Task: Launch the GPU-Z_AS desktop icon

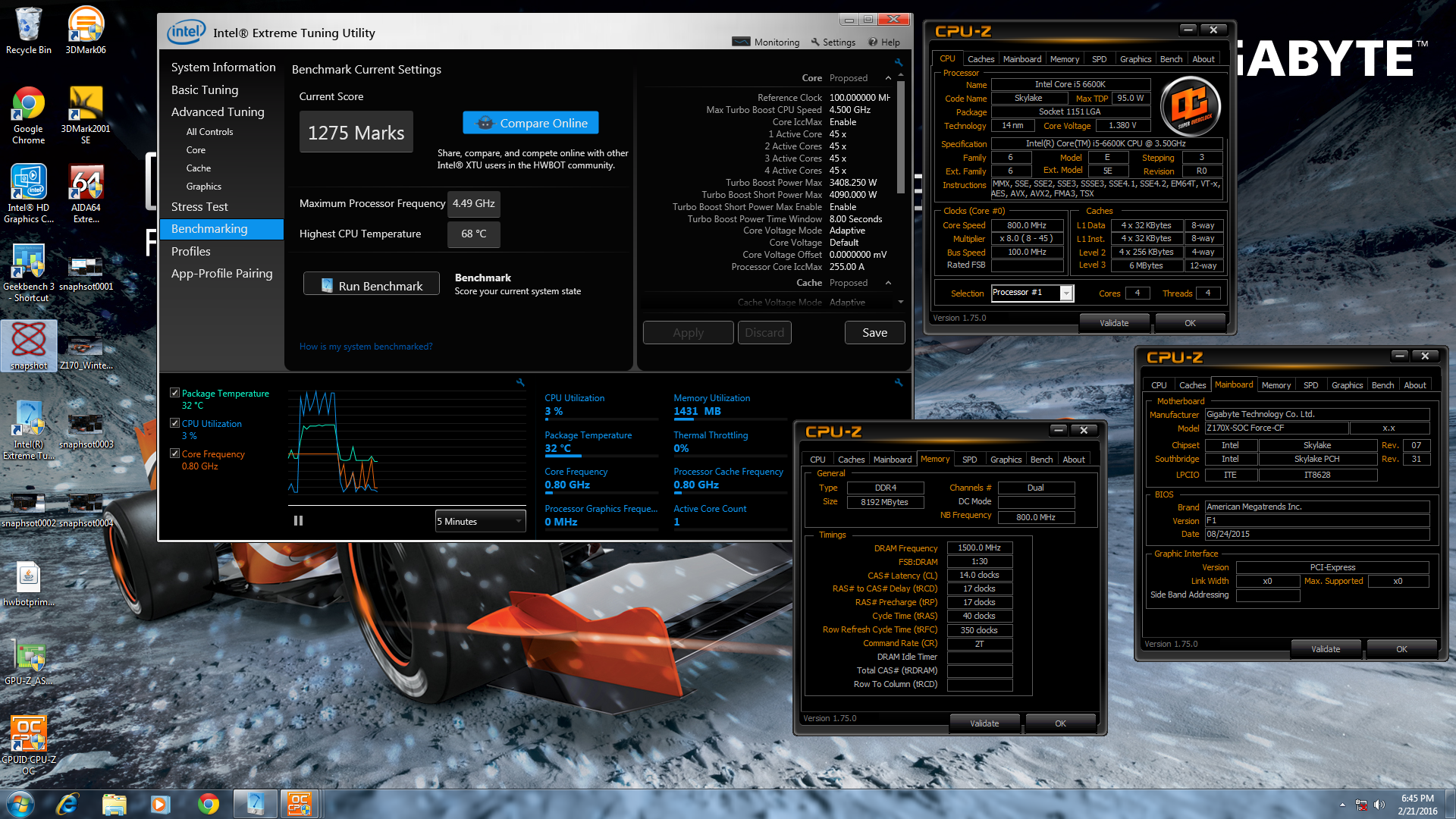Action: [29, 661]
